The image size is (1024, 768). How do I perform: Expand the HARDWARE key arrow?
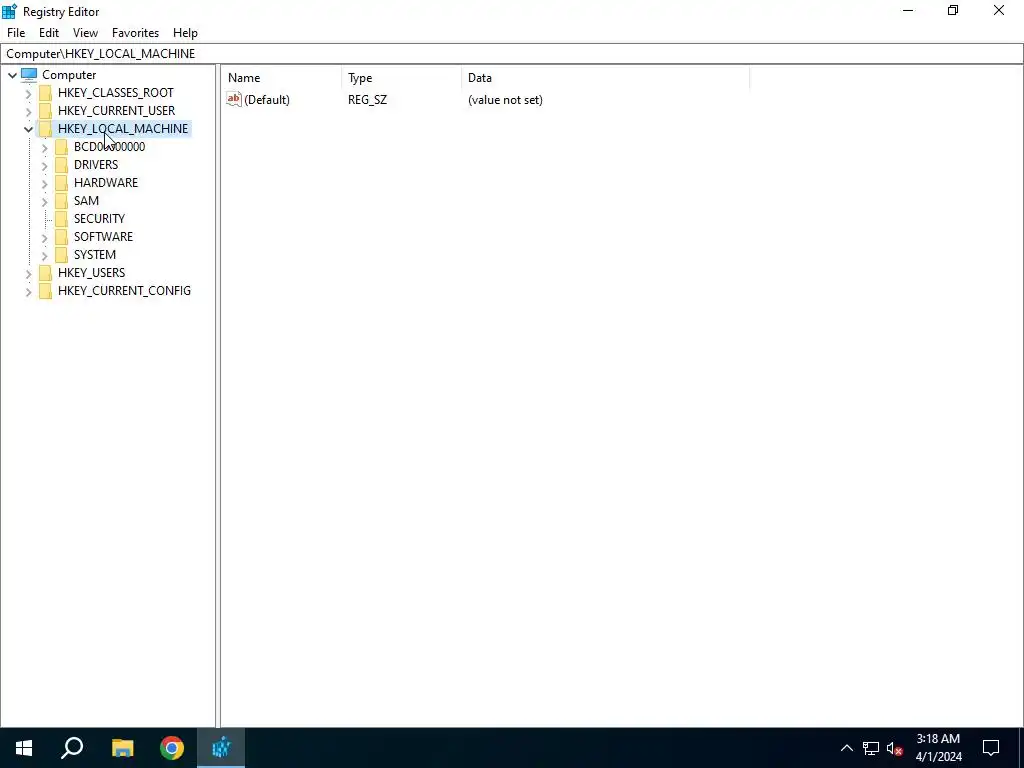pos(44,183)
